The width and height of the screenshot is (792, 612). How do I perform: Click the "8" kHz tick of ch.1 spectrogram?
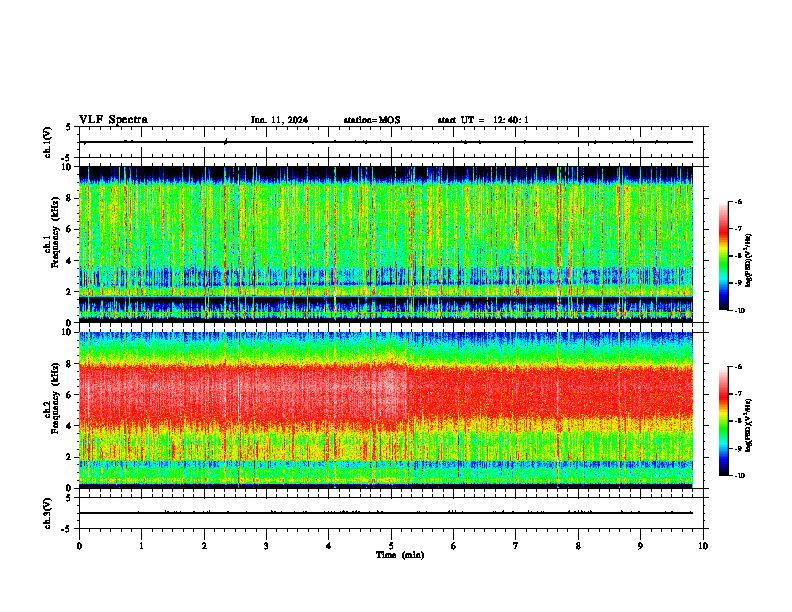coord(69,198)
